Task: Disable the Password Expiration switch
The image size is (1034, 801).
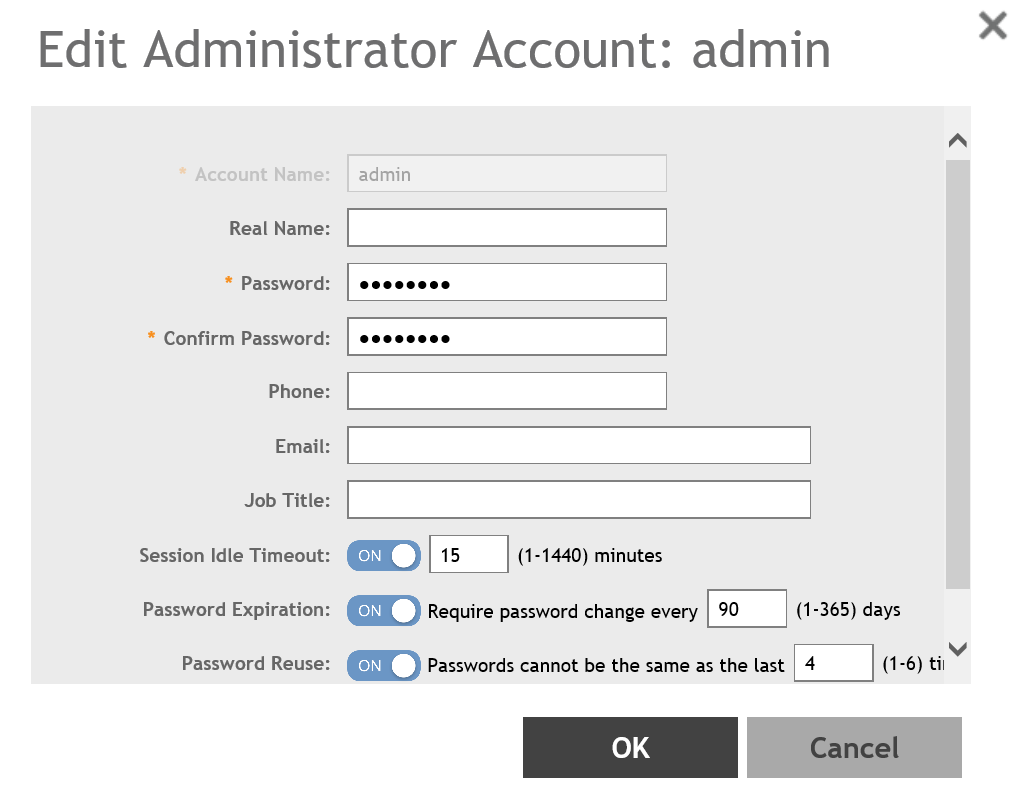Action: [x=383, y=610]
